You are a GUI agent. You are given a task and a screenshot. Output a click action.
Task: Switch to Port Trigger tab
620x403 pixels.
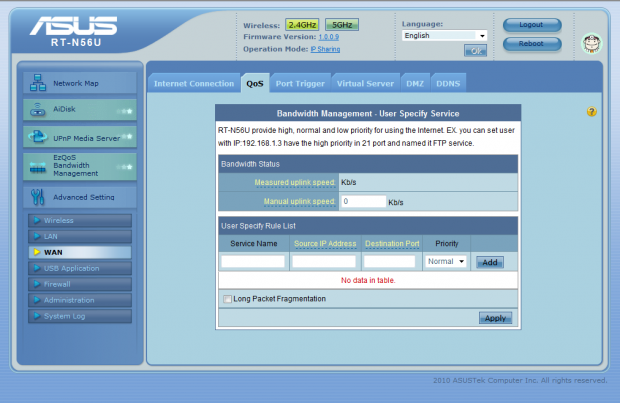[300, 83]
